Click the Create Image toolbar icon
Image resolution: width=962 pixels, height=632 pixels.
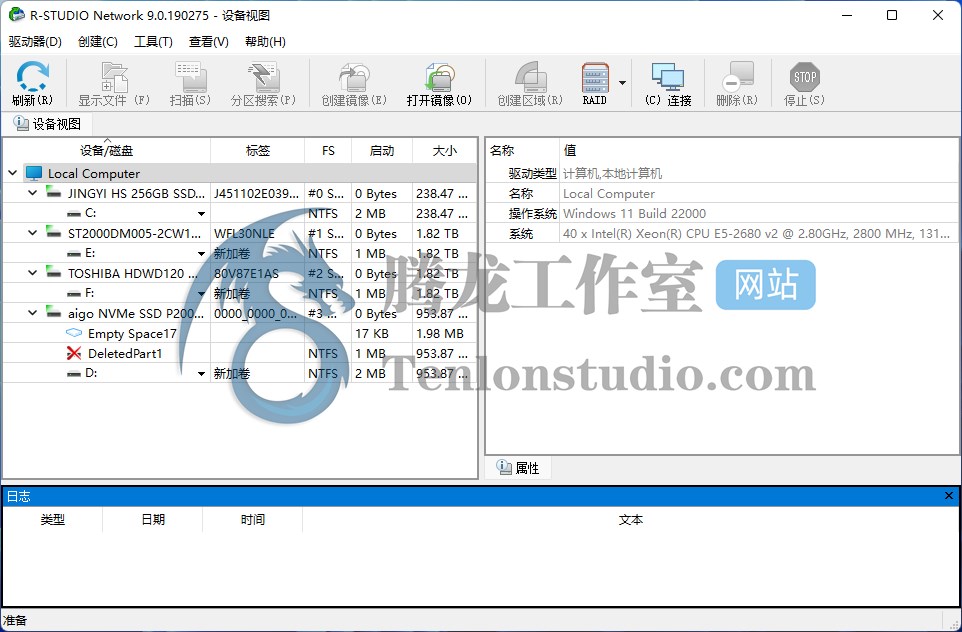pos(354,83)
